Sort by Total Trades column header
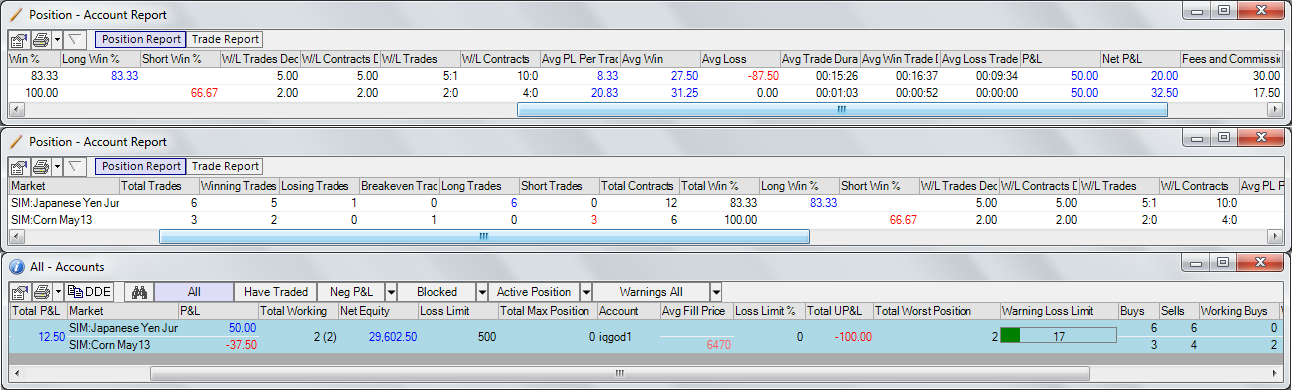The height and width of the screenshot is (391, 1292). click(160, 186)
